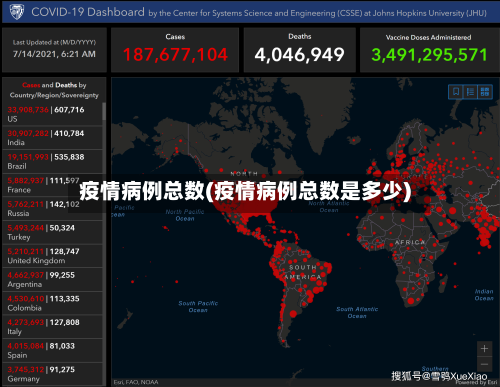Select the India row in country list
Screen dimensions: 500x387
[52, 138]
